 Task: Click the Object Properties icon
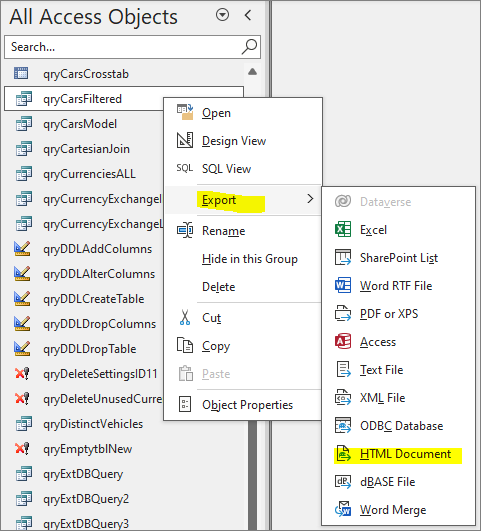(185, 404)
